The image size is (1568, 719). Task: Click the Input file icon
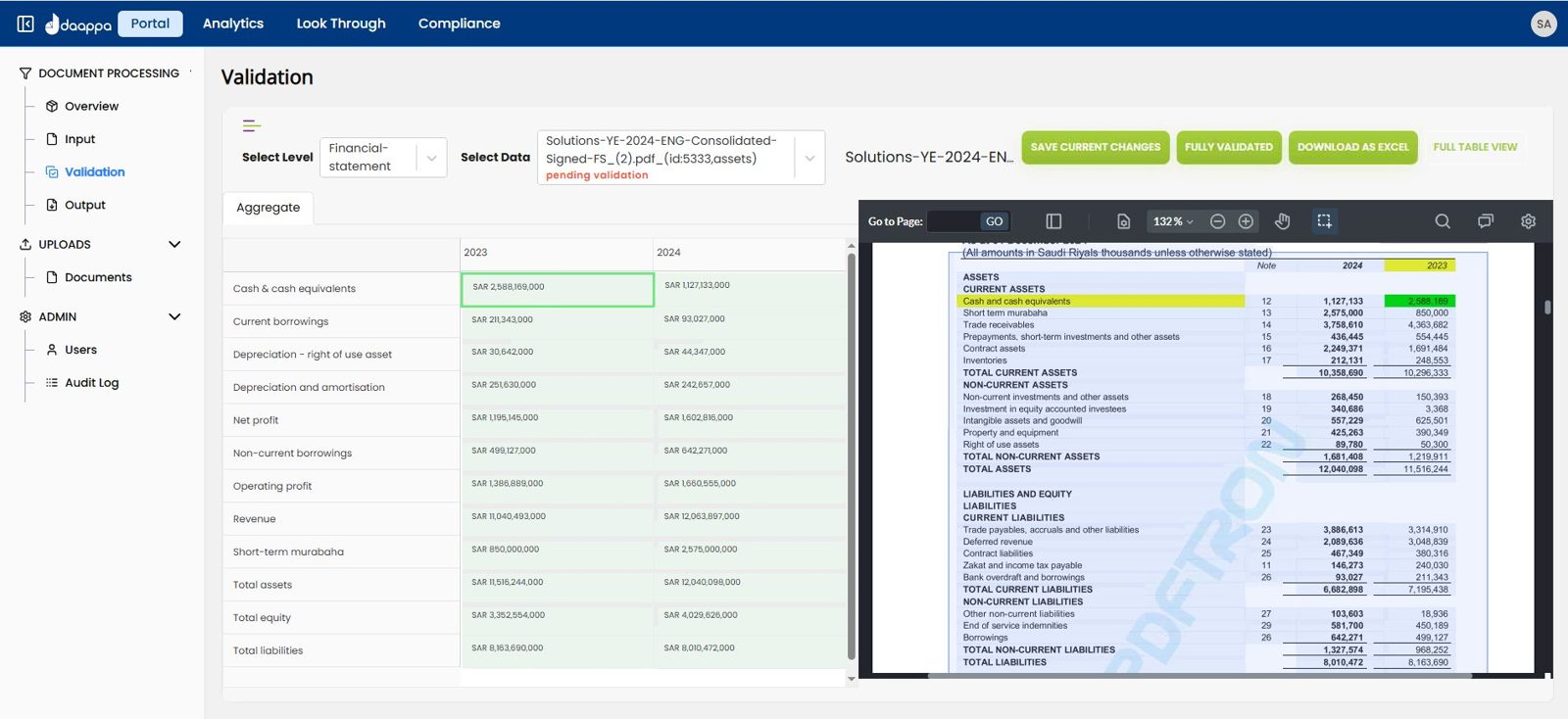[52, 139]
